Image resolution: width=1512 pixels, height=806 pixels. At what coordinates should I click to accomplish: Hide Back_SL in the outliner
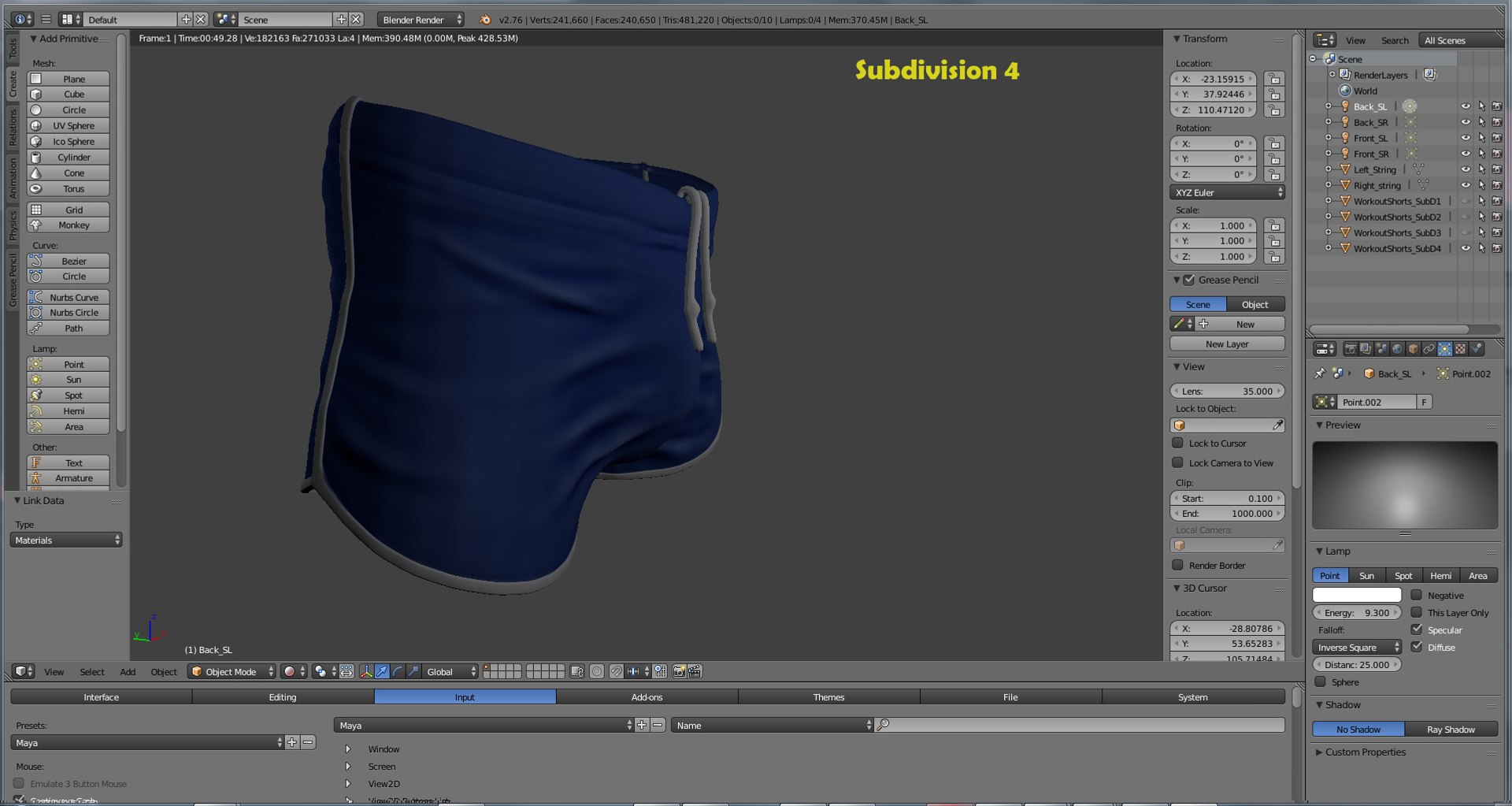(1466, 106)
